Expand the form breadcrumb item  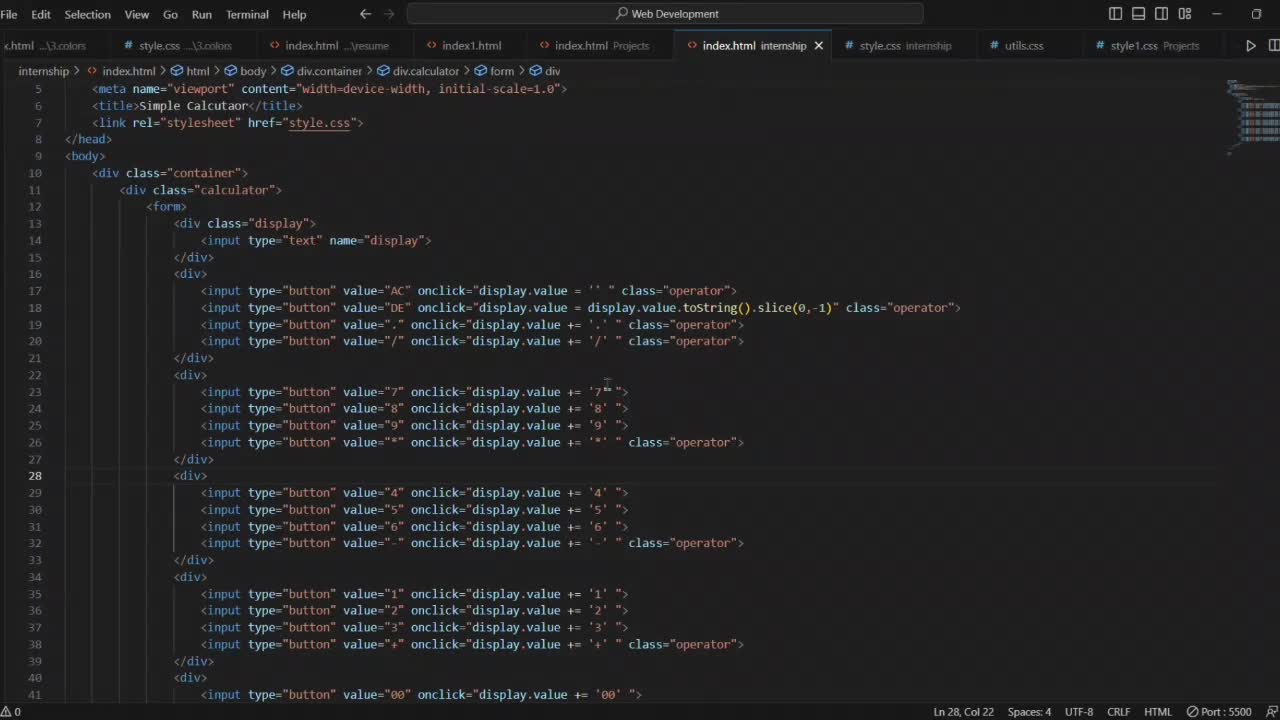click(x=501, y=71)
